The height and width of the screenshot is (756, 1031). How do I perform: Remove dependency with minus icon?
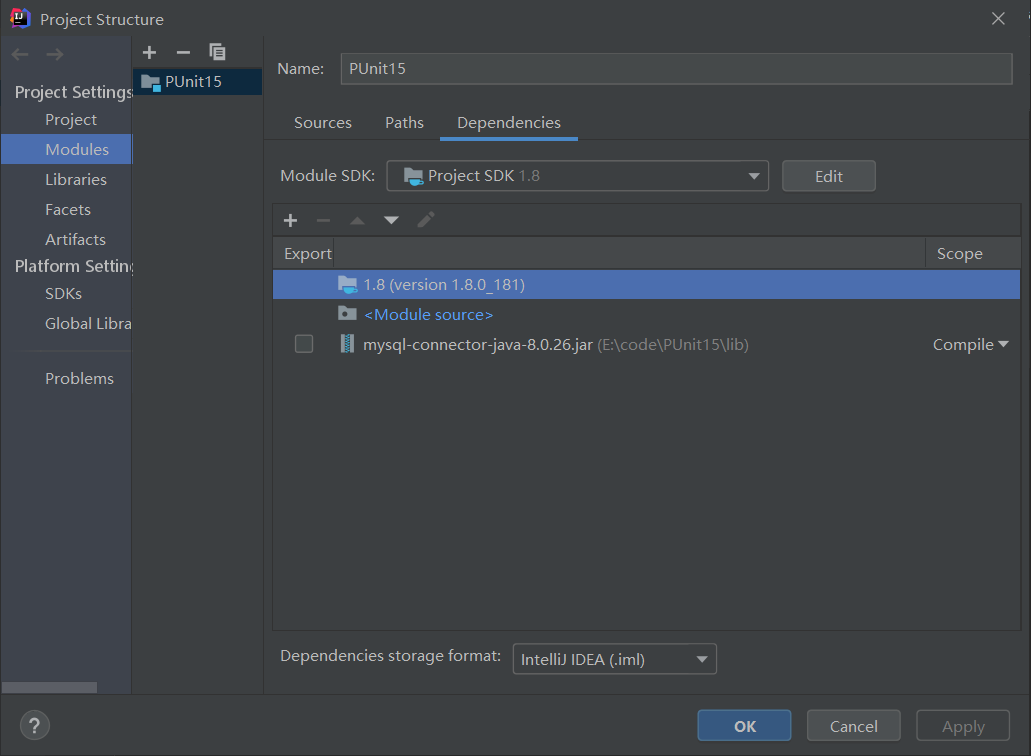pyautogui.click(x=324, y=220)
